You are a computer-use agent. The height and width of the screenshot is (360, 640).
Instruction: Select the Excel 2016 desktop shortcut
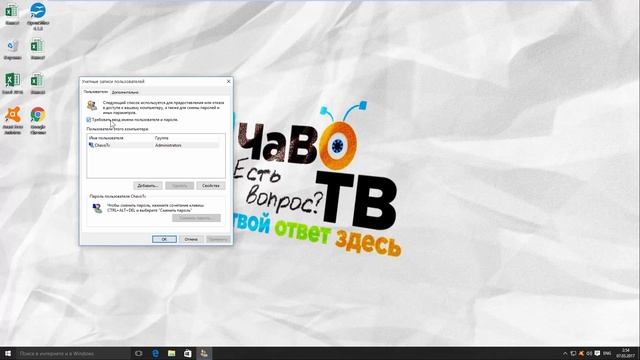coord(12,84)
